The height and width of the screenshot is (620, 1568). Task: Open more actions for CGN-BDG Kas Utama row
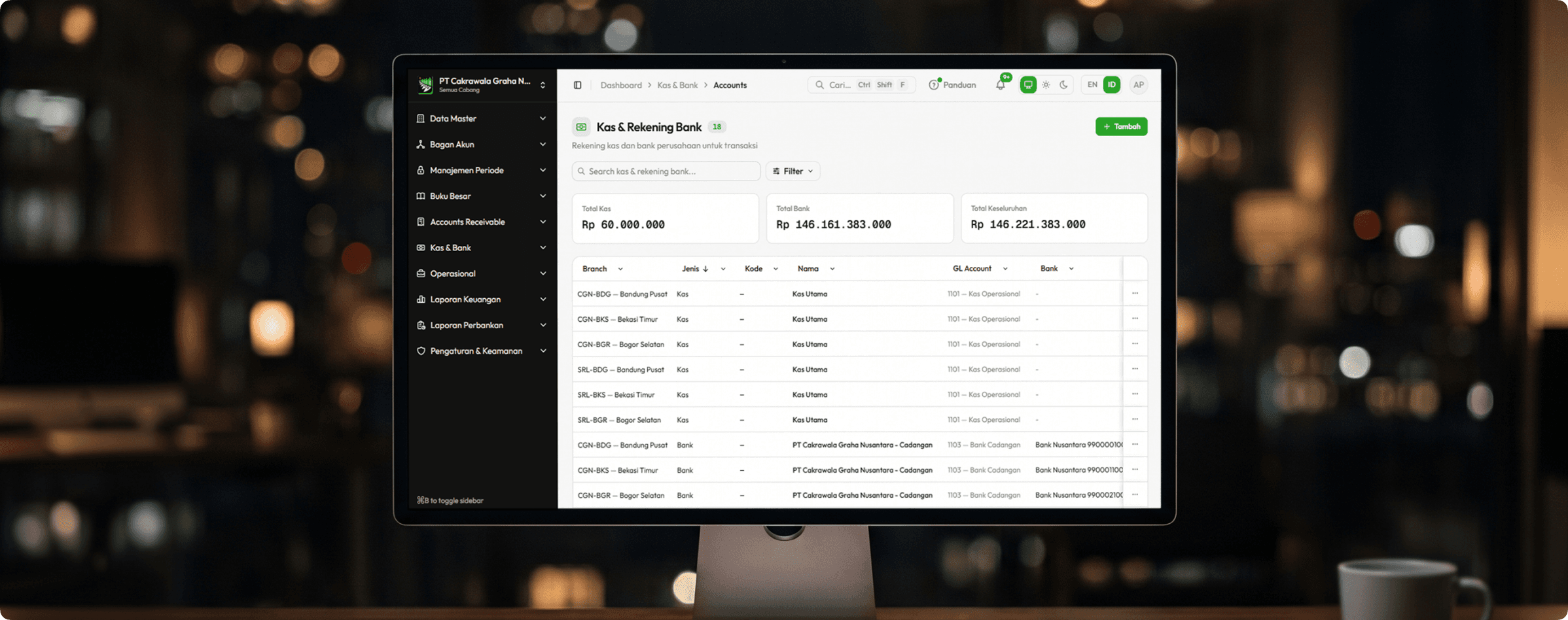[x=1135, y=294]
